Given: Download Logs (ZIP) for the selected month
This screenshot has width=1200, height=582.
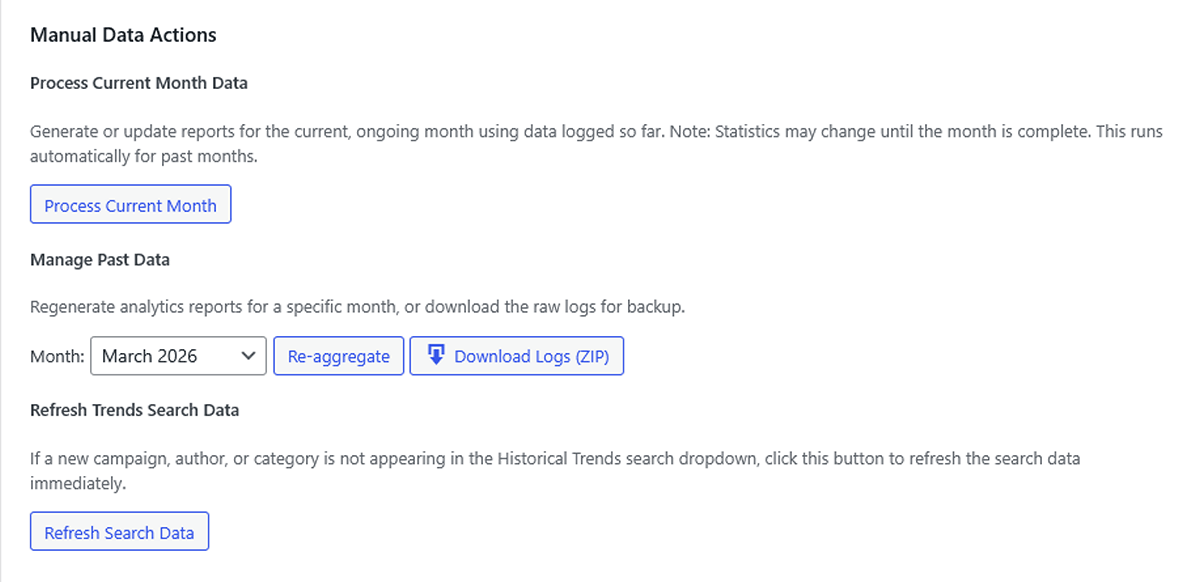Looking at the screenshot, I should (517, 355).
